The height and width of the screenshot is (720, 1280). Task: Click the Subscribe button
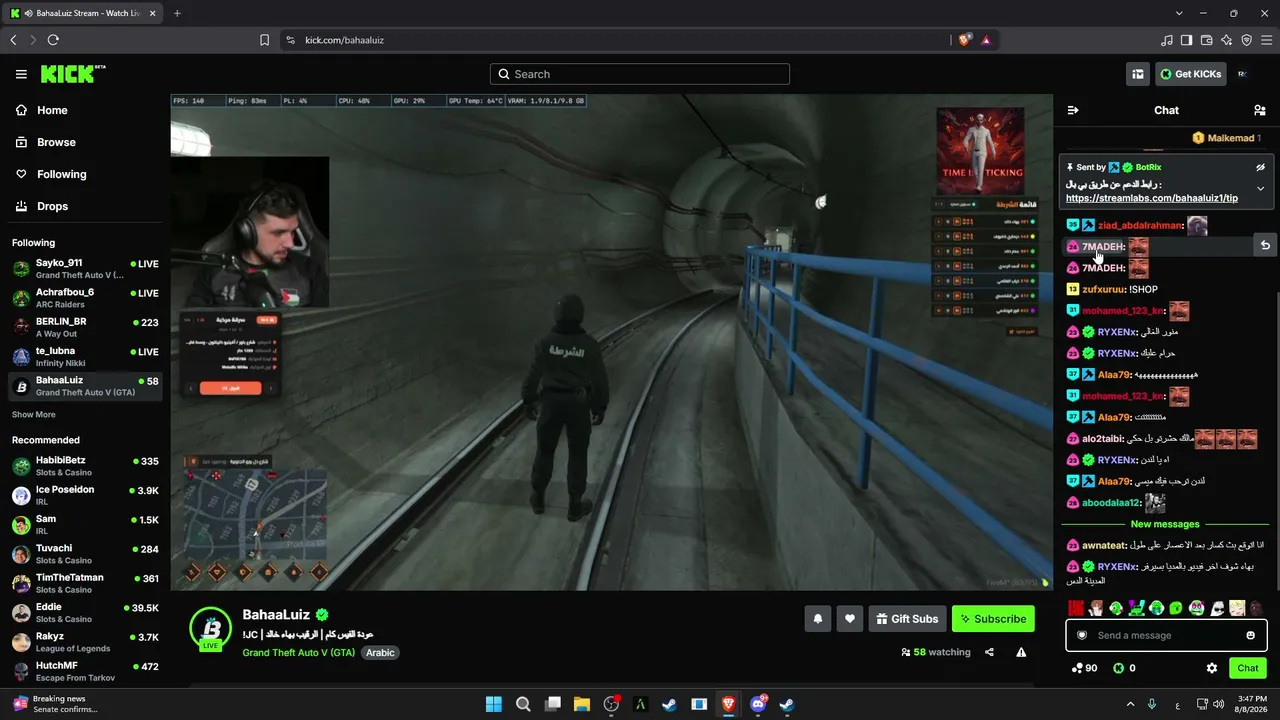coord(993,619)
